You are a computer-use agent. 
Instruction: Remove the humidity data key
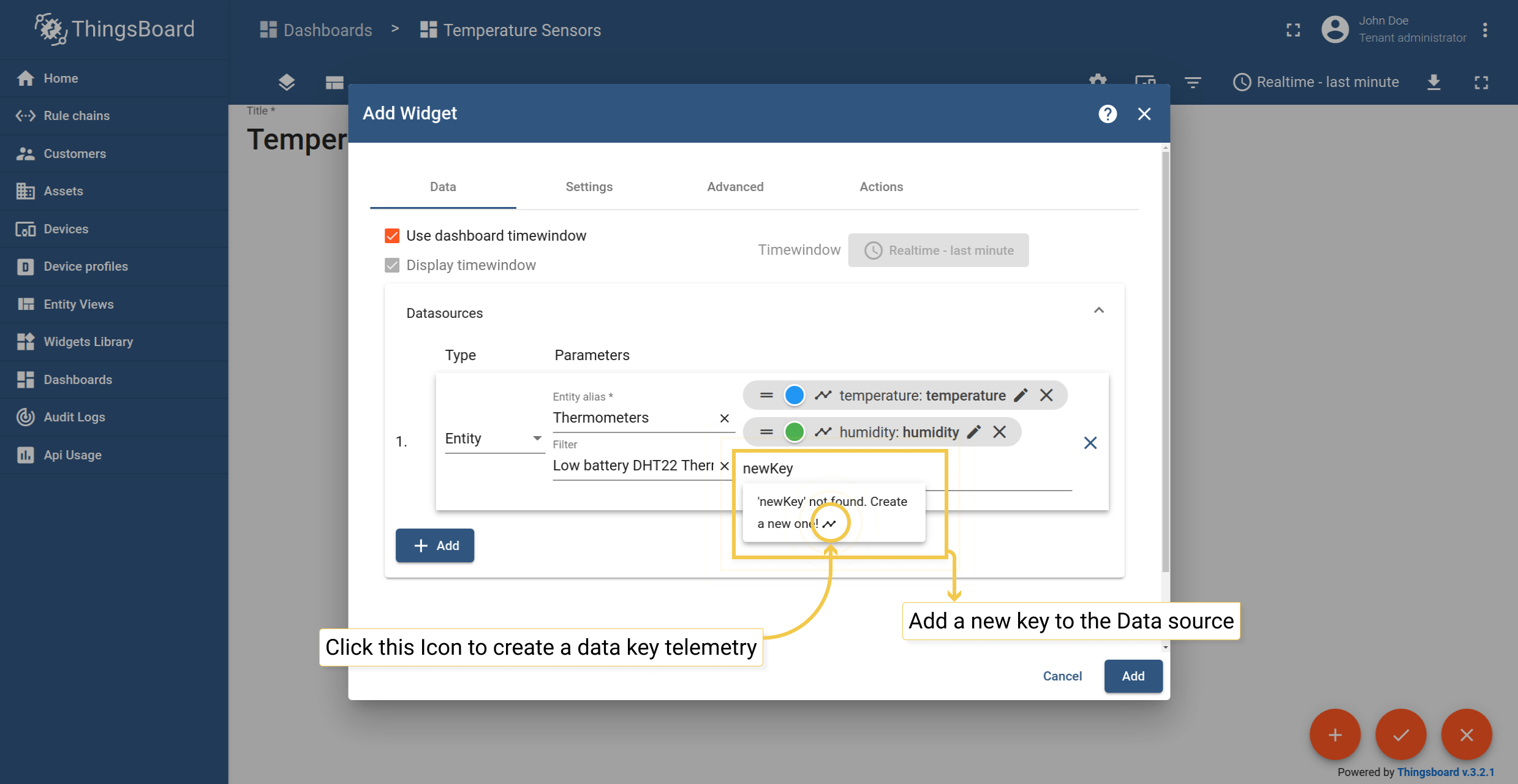coord(1000,432)
